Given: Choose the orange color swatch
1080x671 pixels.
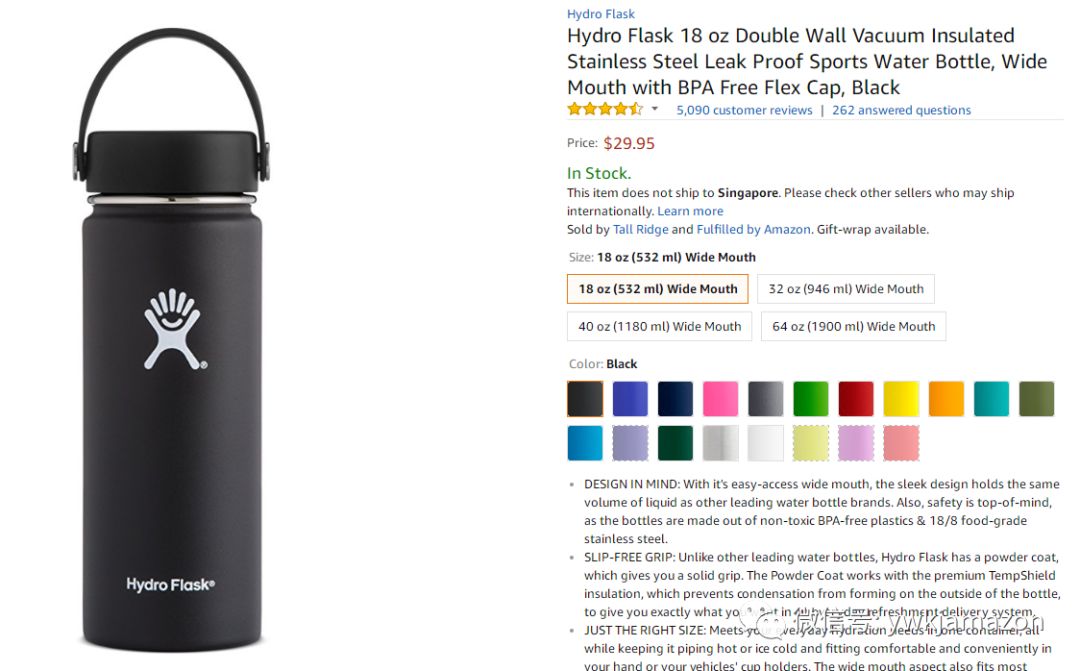Looking at the screenshot, I should (x=946, y=399).
